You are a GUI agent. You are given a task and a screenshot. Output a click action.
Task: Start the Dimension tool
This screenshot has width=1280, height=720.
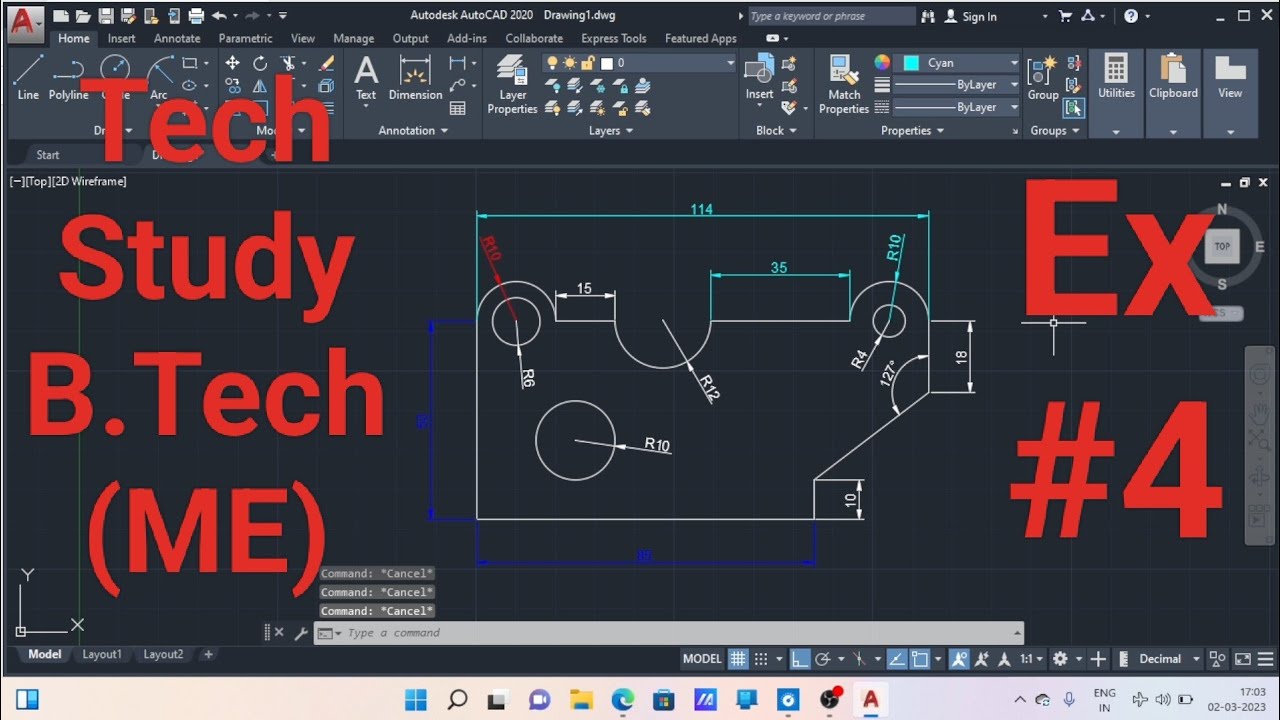point(415,78)
